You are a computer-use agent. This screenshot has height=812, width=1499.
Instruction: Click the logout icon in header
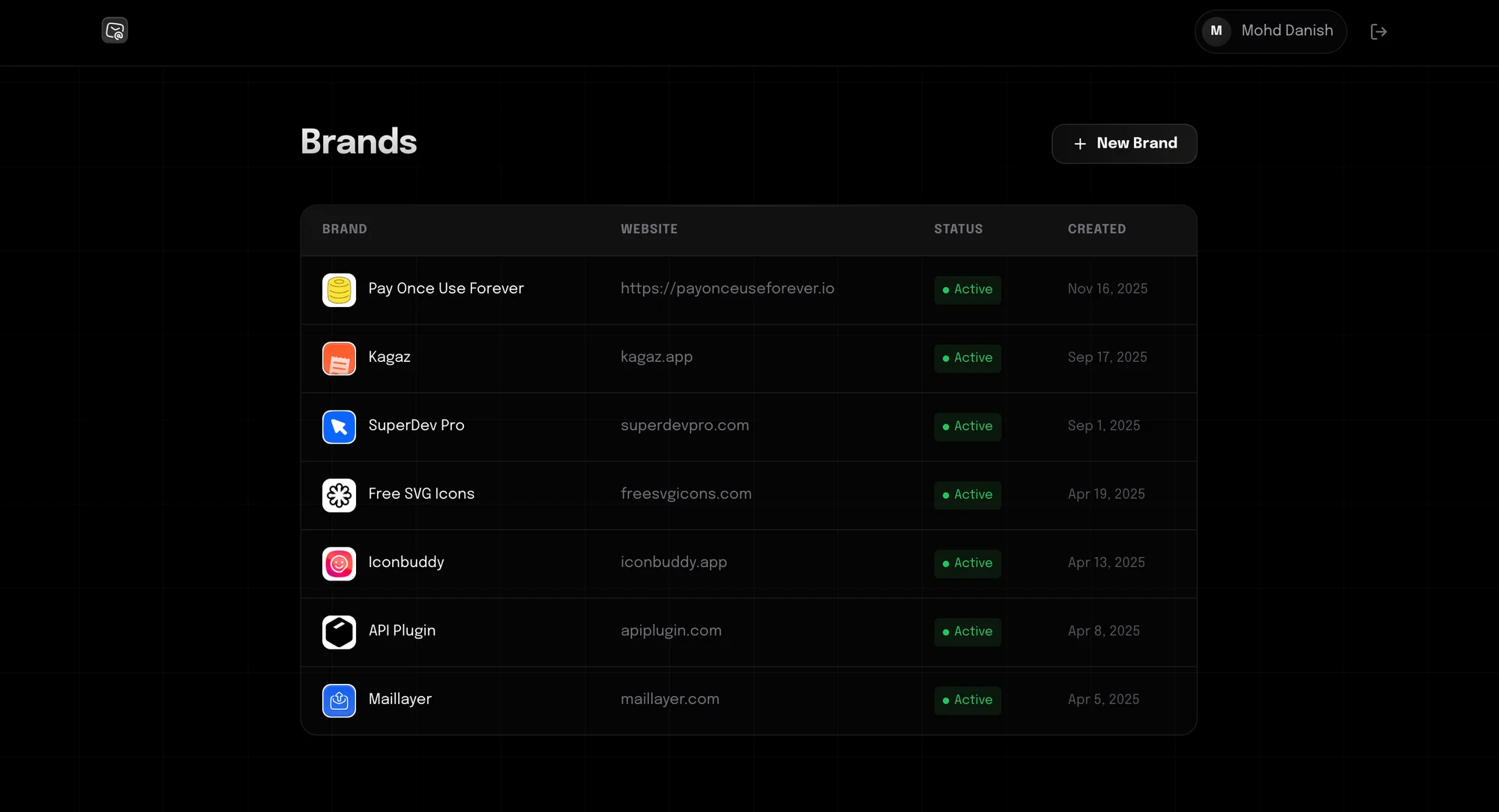click(1378, 31)
